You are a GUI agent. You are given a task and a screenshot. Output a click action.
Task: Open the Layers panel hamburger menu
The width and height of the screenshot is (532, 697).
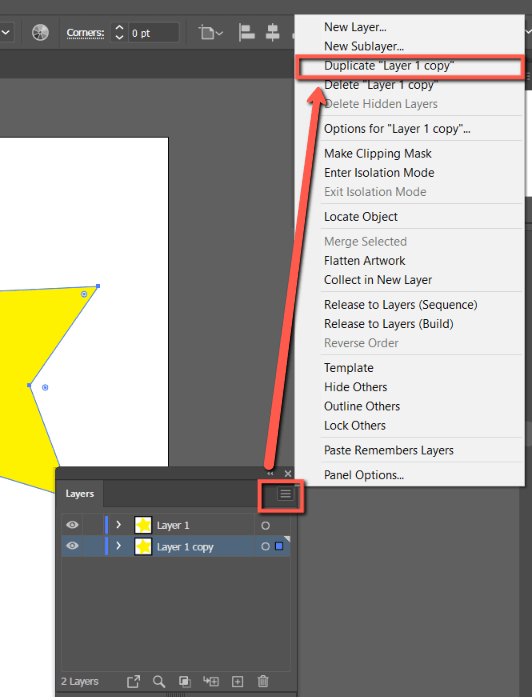(285, 493)
